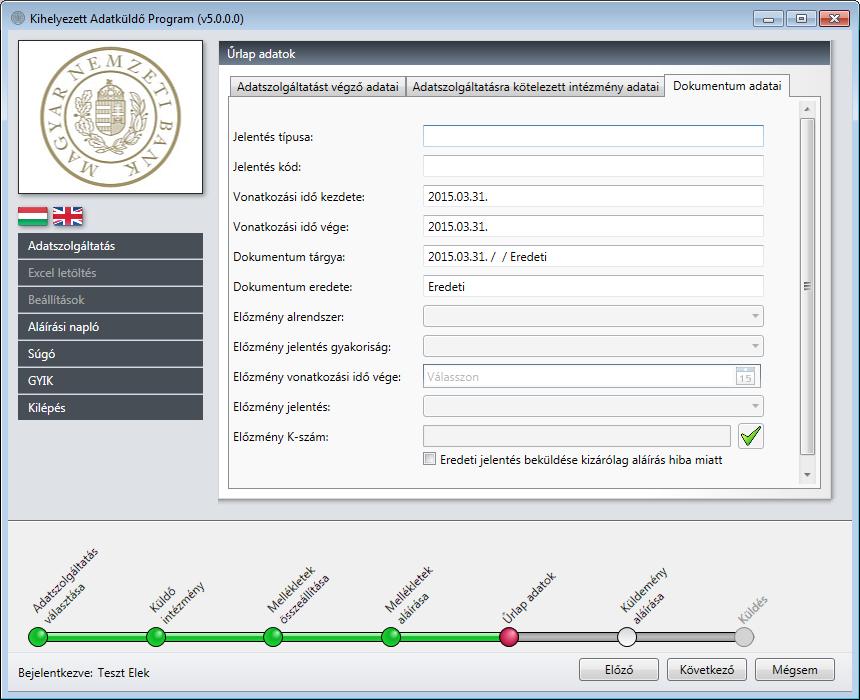Viewport: 860px width, 700px height.
Task: Click the Küldő intézmény step marker
Action: click(x=156, y=637)
